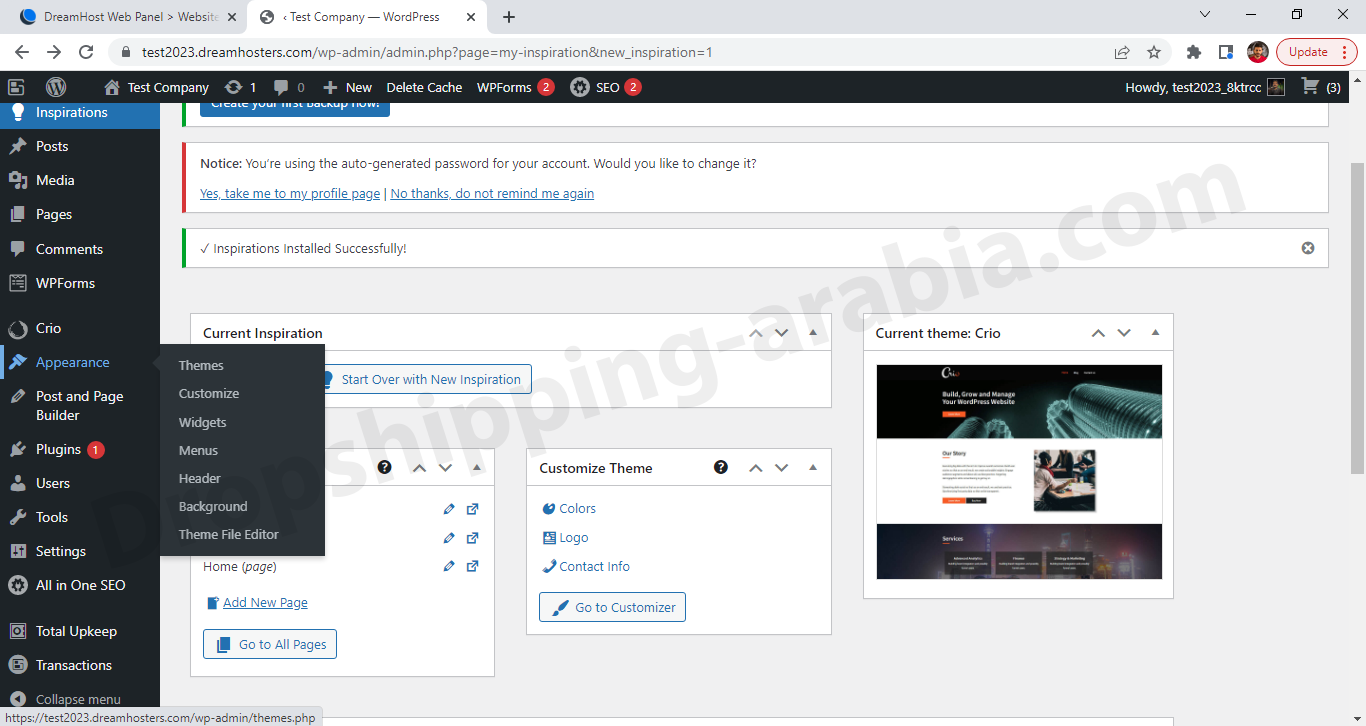Collapse the Current theme: Crio panel
The image size is (1366, 726).
(x=1155, y=333)
